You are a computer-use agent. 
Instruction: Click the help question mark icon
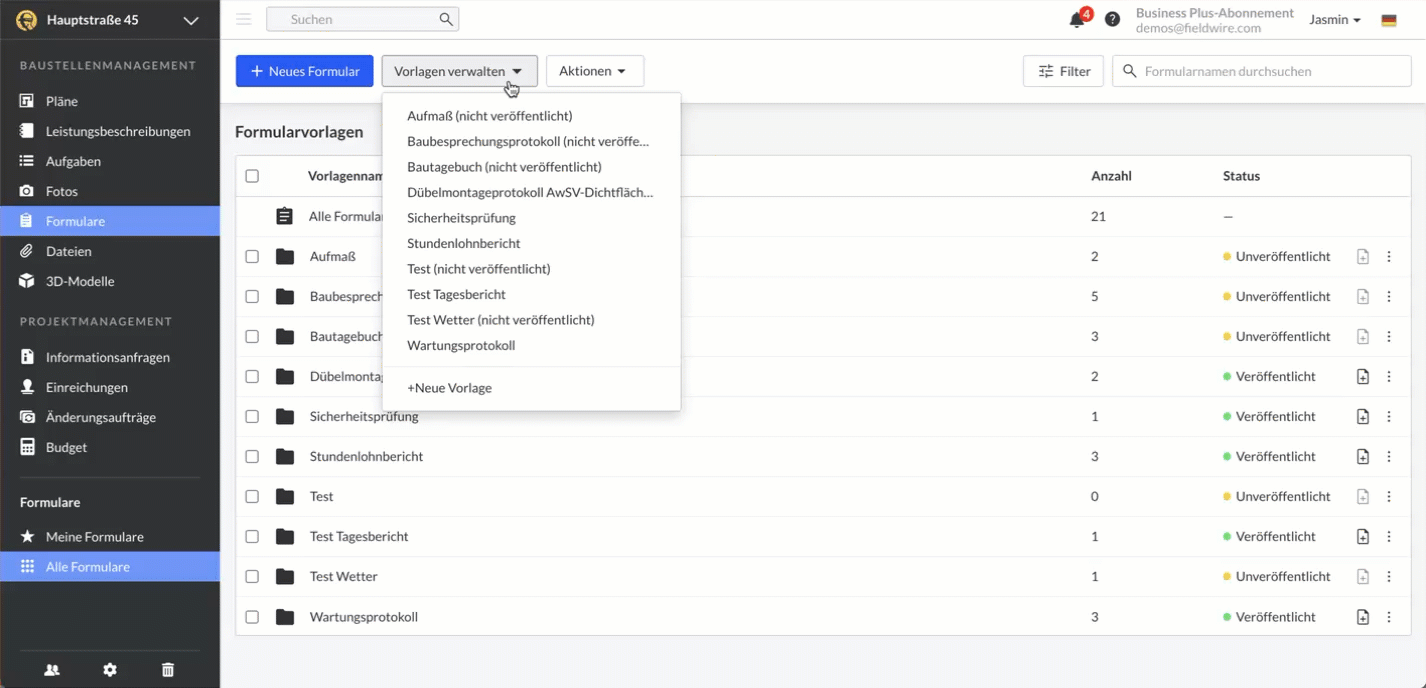click(1112, 20)
